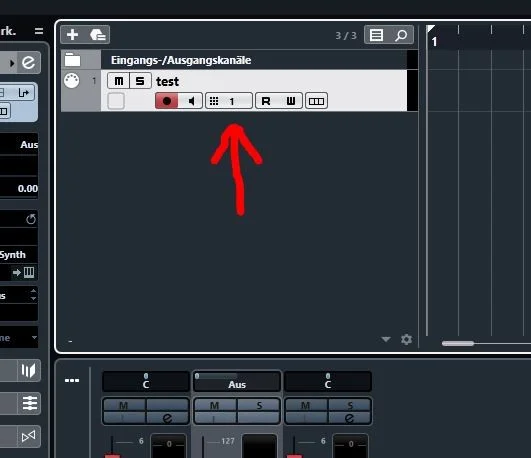
Task: Click the MIDI connector icon of track test
Action: tap(72, 81)
